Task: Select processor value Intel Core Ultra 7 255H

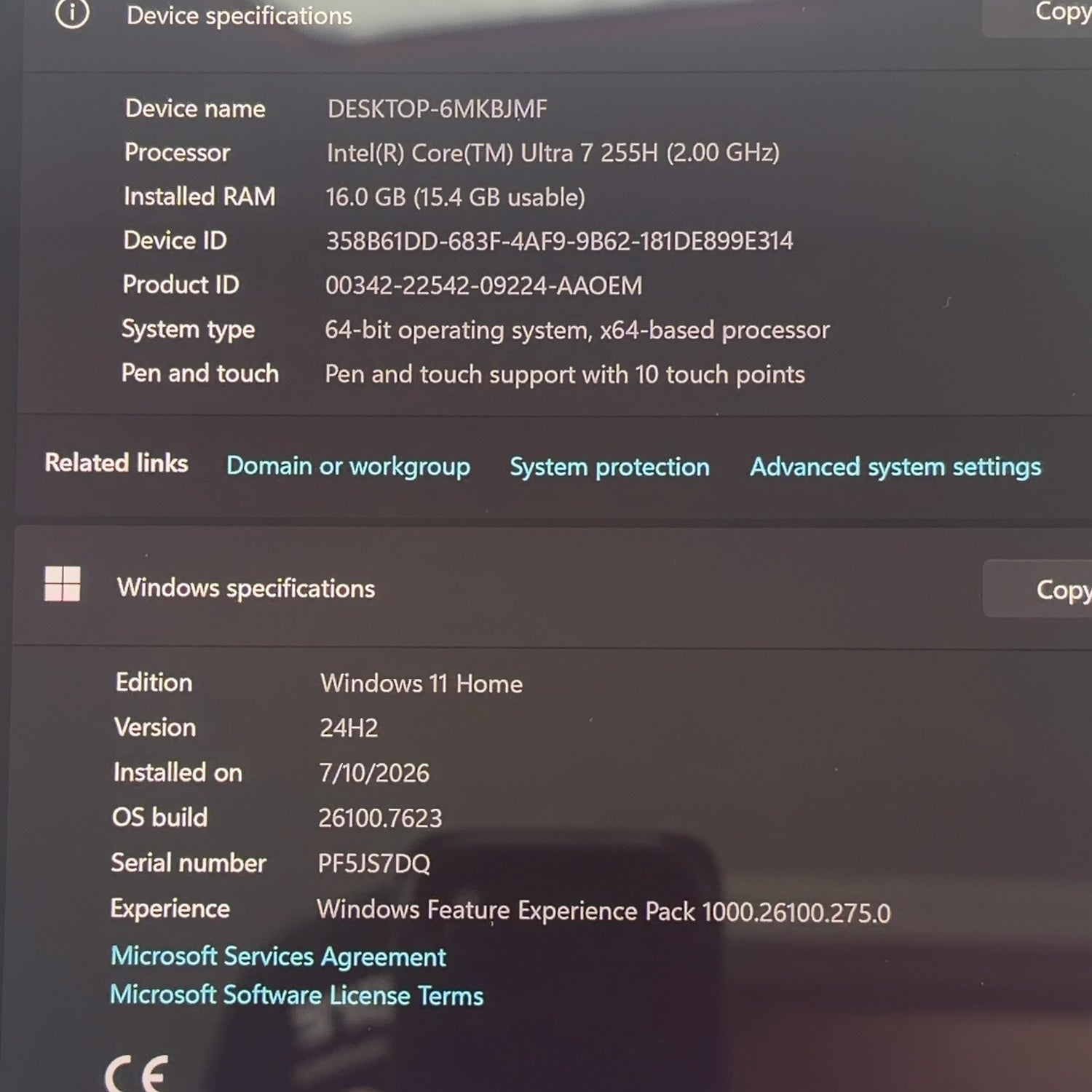Action: point(553,153)
